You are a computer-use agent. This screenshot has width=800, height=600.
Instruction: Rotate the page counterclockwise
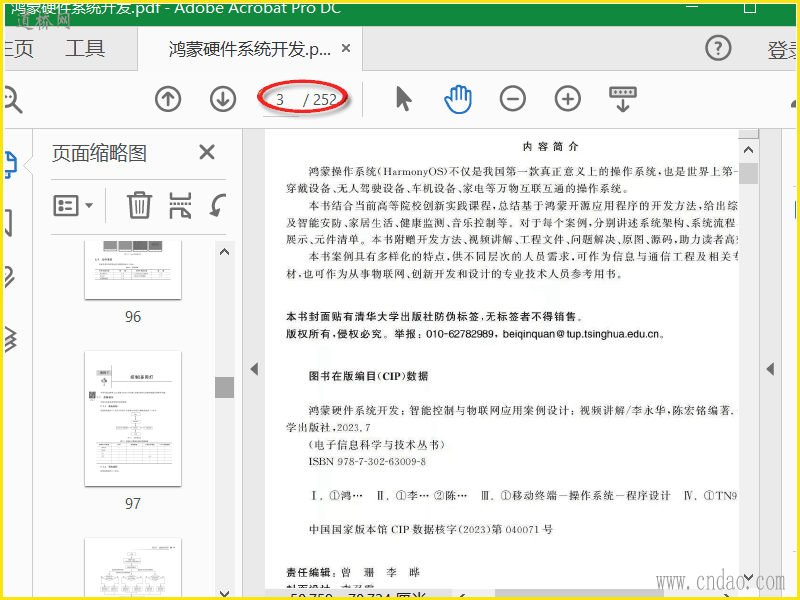[218, 206]
